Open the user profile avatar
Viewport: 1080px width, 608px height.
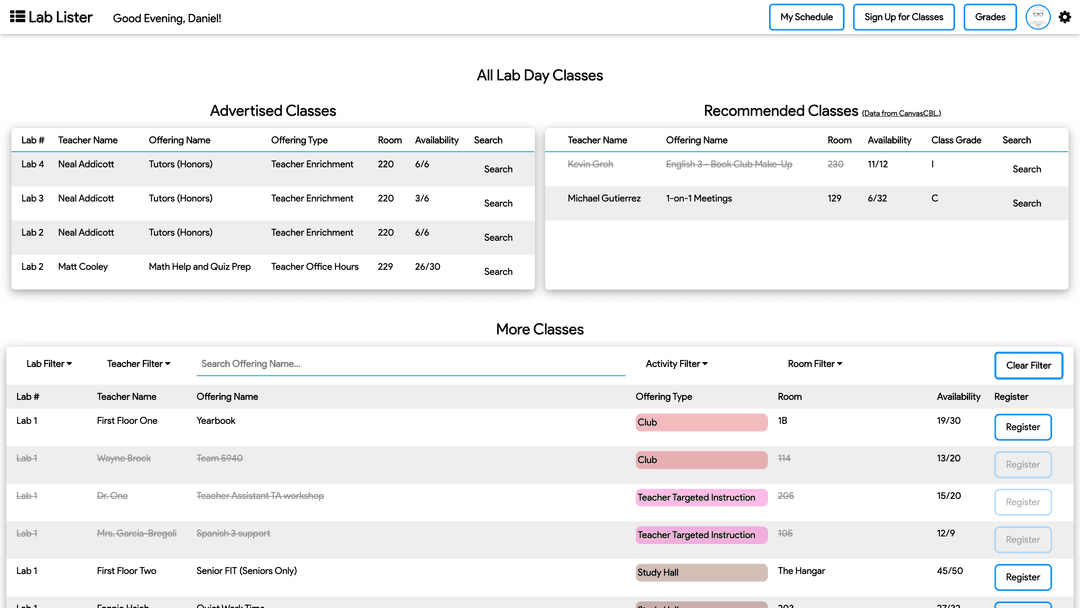click(1038, 17)
